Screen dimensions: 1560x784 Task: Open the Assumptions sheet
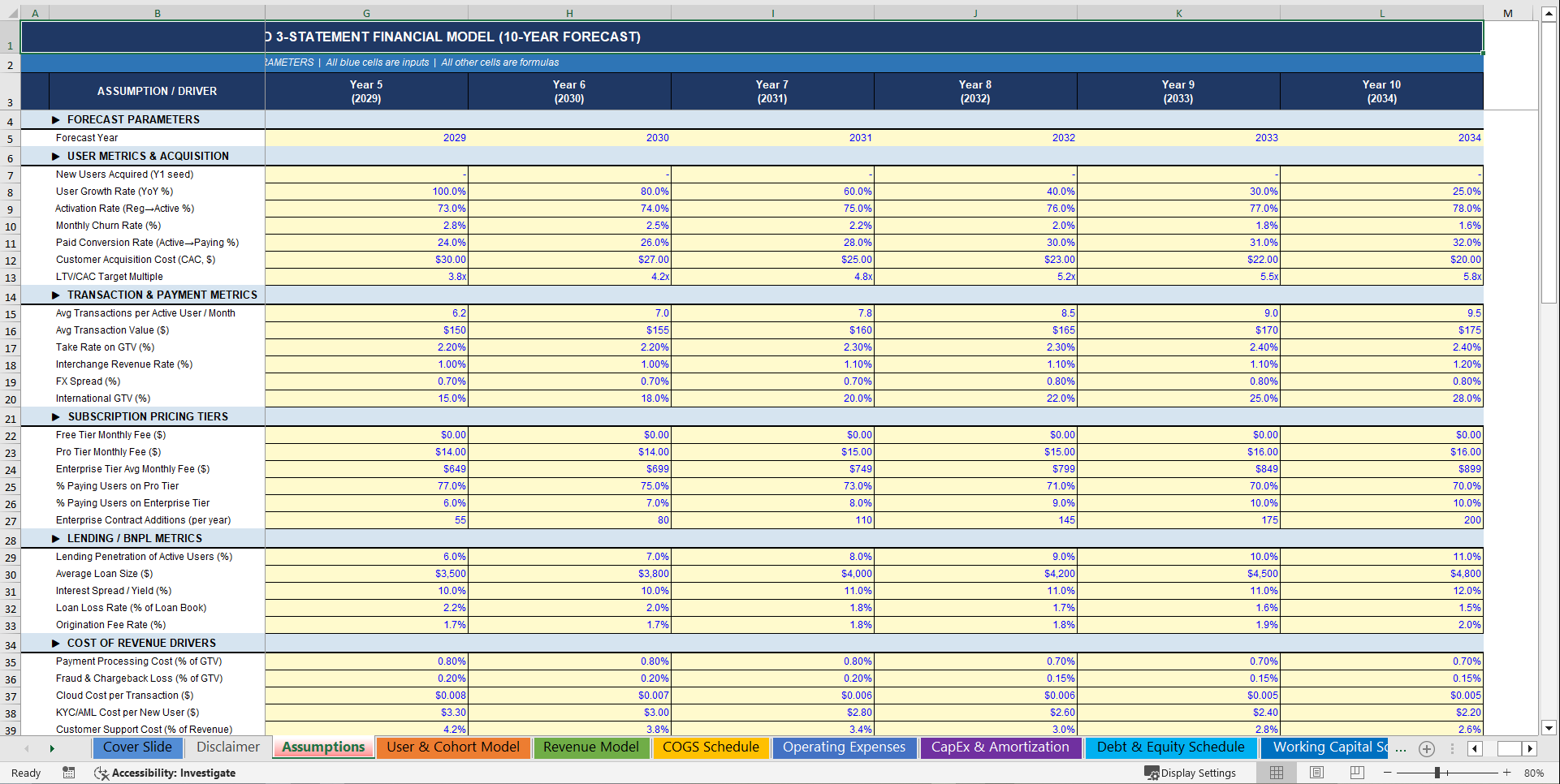pos(322,747)
